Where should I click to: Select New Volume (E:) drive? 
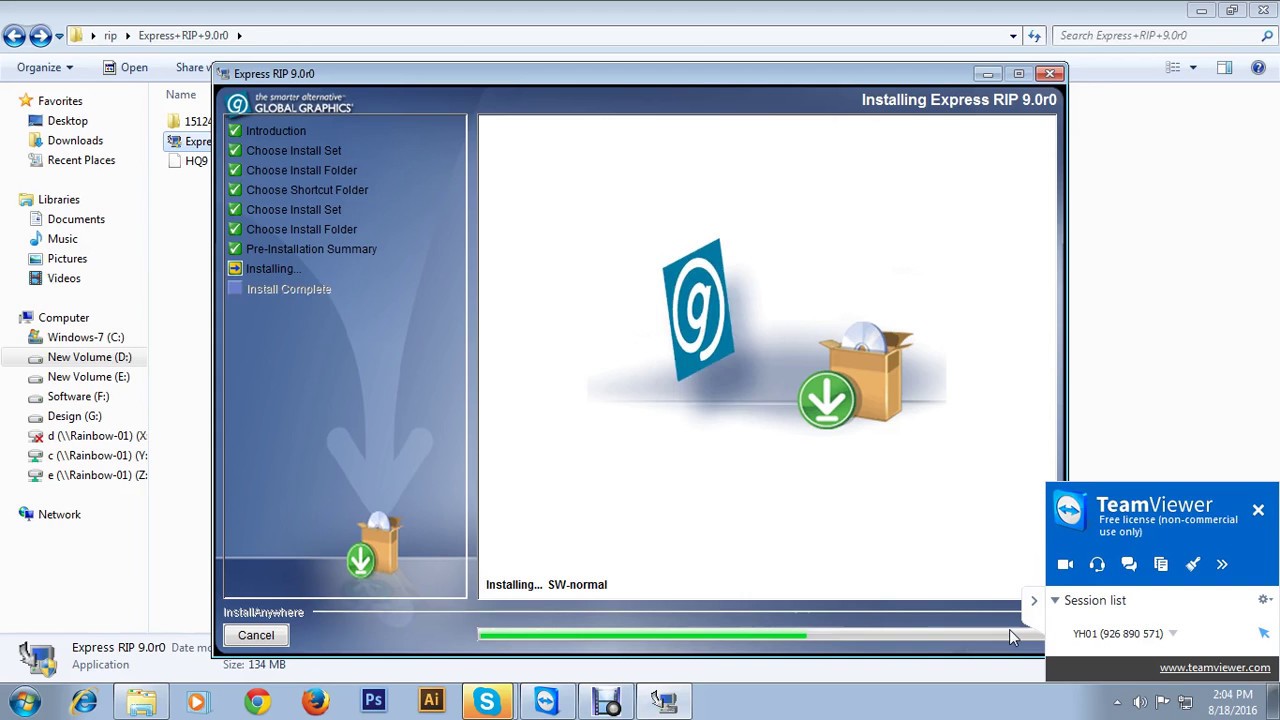[88, 376]
